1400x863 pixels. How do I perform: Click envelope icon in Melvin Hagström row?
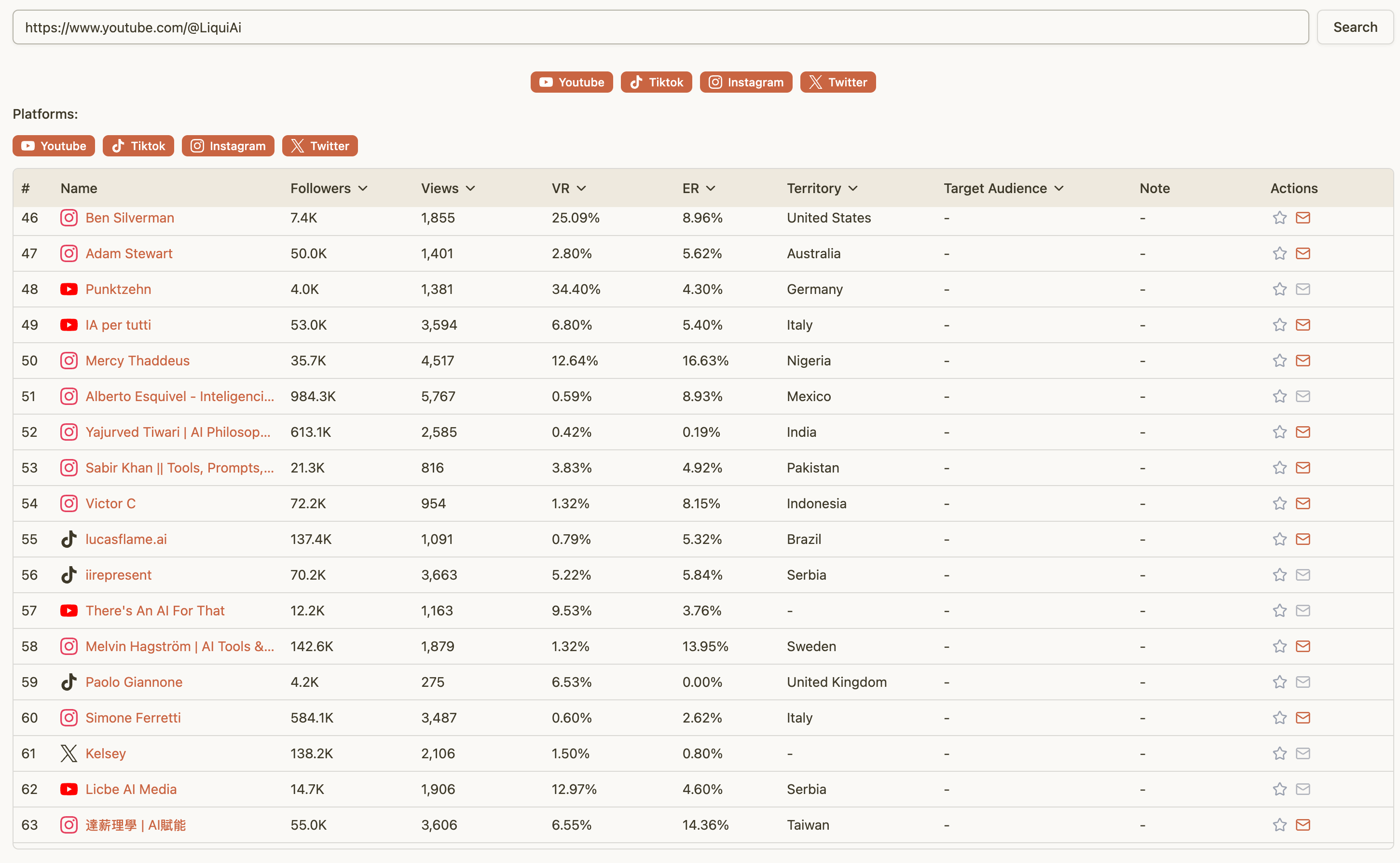coord(1303,646)
